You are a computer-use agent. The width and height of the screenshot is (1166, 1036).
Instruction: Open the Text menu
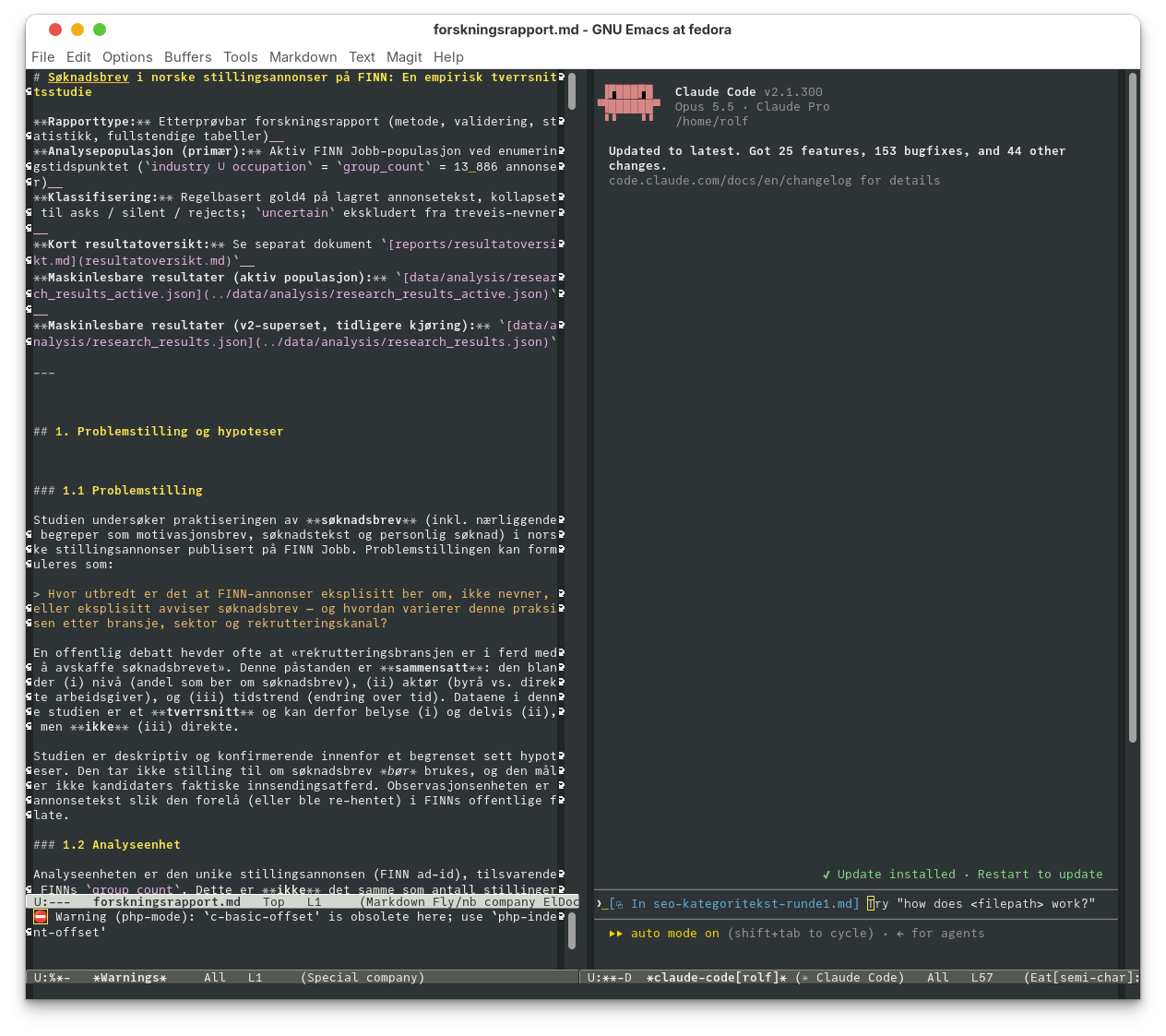click(362, 57)
